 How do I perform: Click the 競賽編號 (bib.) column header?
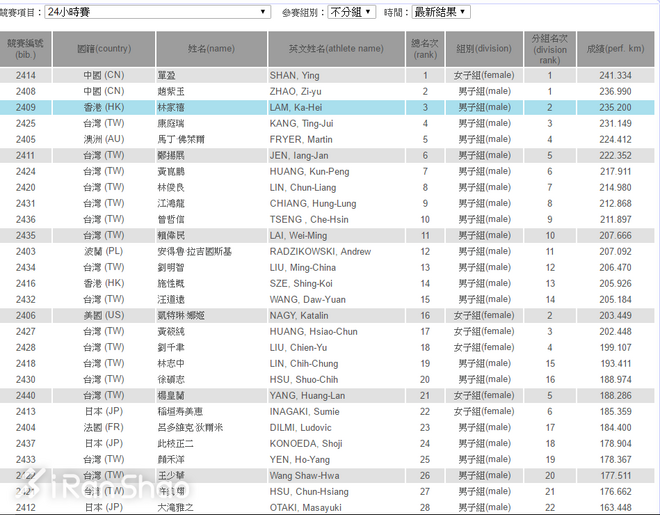pos(26,48)
